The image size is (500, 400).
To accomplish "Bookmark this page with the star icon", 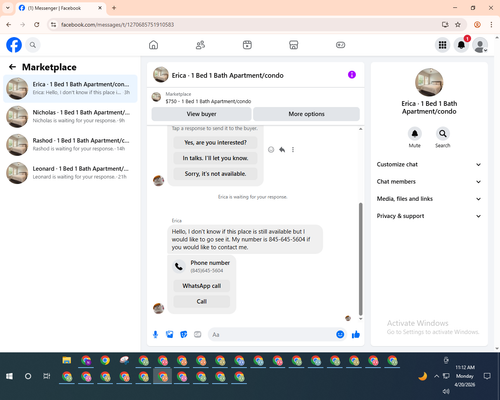I will coord(458,24).
